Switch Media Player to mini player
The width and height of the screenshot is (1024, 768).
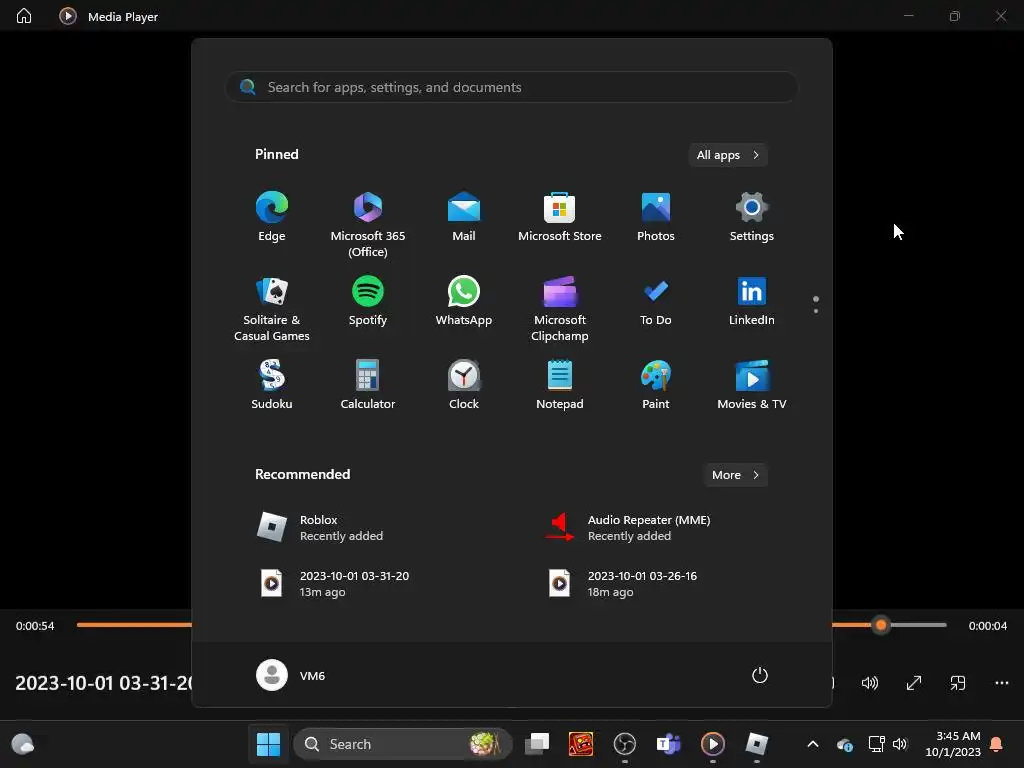pyautogui.click(x=957, y=683)
